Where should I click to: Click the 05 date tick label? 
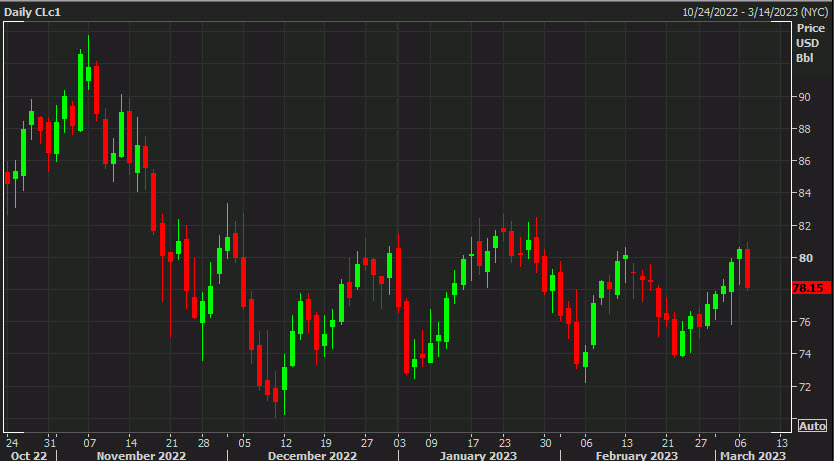click(x=244, y=443)
